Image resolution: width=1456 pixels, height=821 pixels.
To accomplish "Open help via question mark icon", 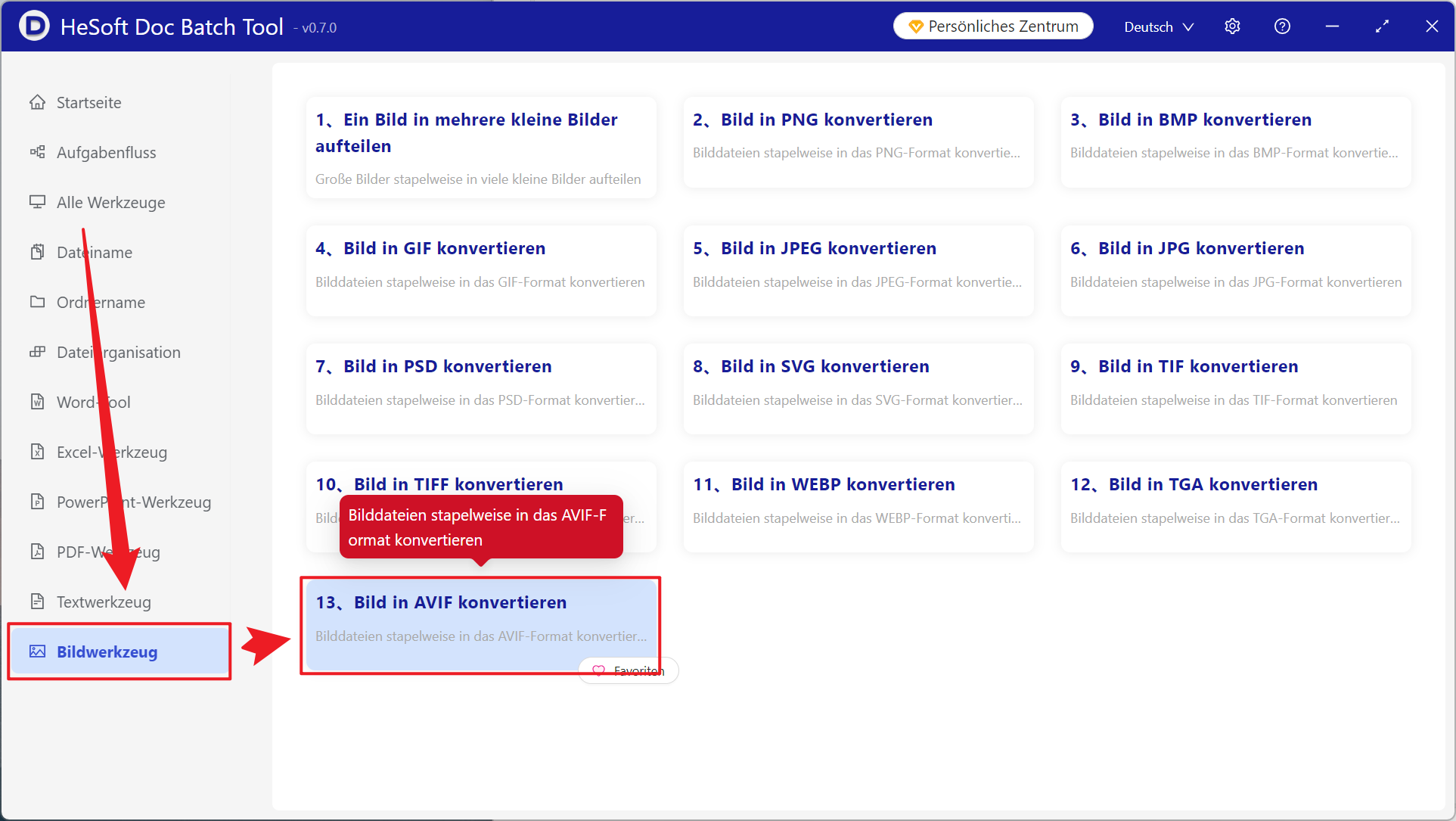I will click(1282, 26).
